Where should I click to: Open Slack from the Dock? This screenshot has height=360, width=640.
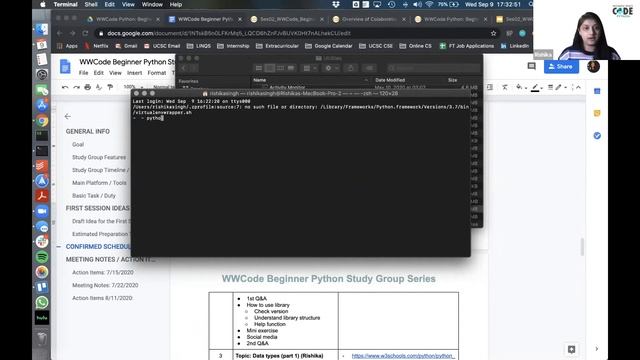coord(42,242)
